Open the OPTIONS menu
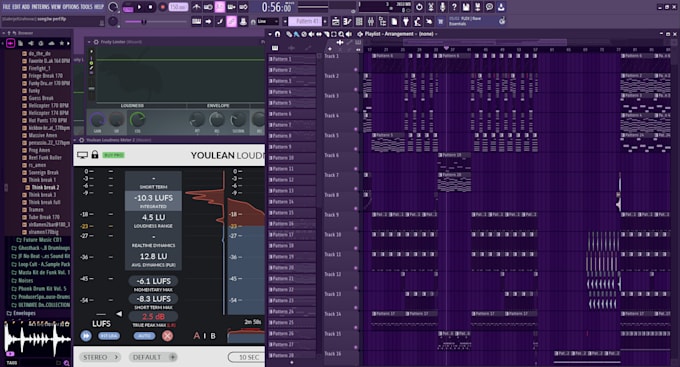The image size is (680, 367). 72,7
